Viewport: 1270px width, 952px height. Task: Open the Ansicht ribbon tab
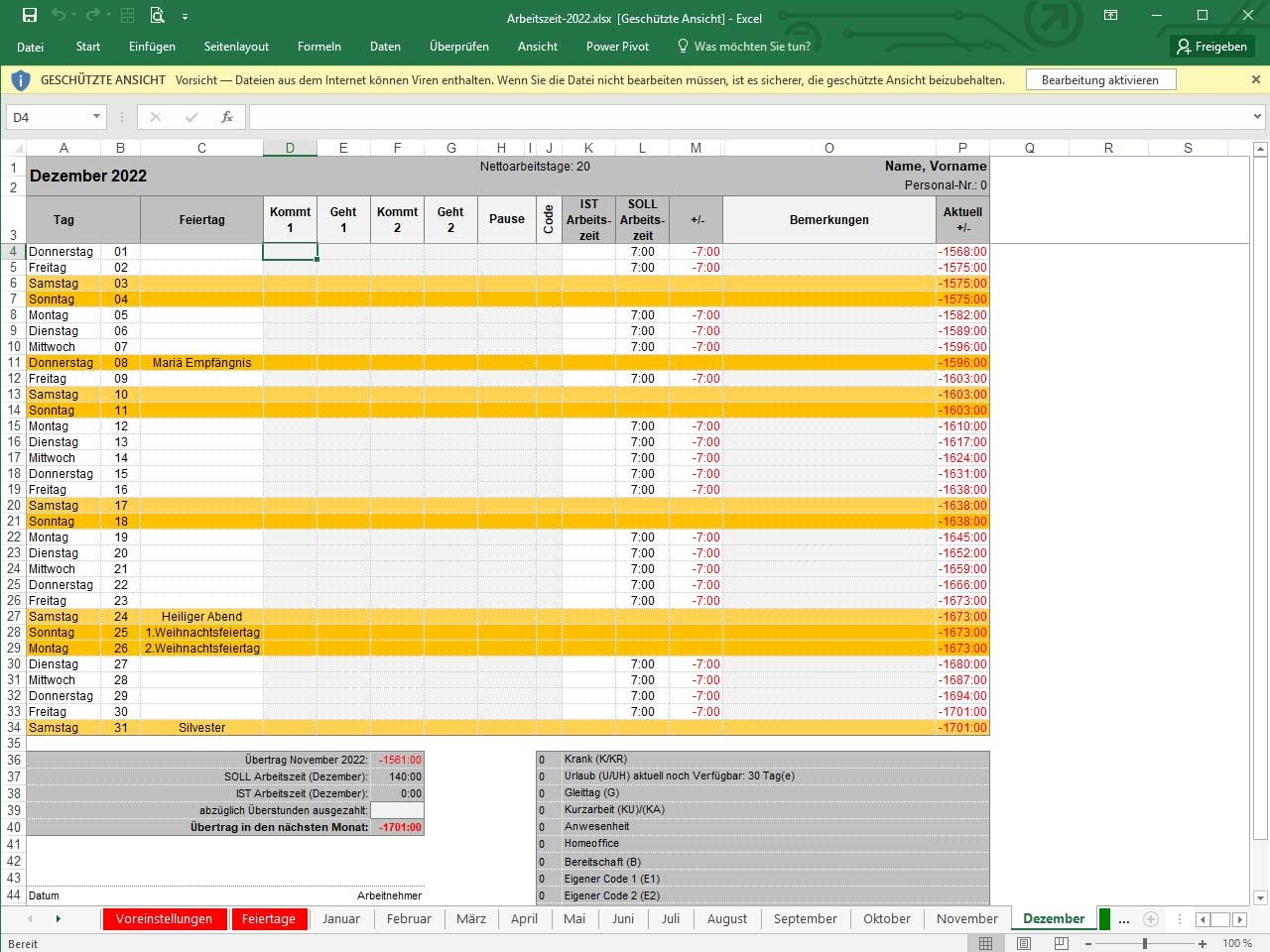point(538,47)
